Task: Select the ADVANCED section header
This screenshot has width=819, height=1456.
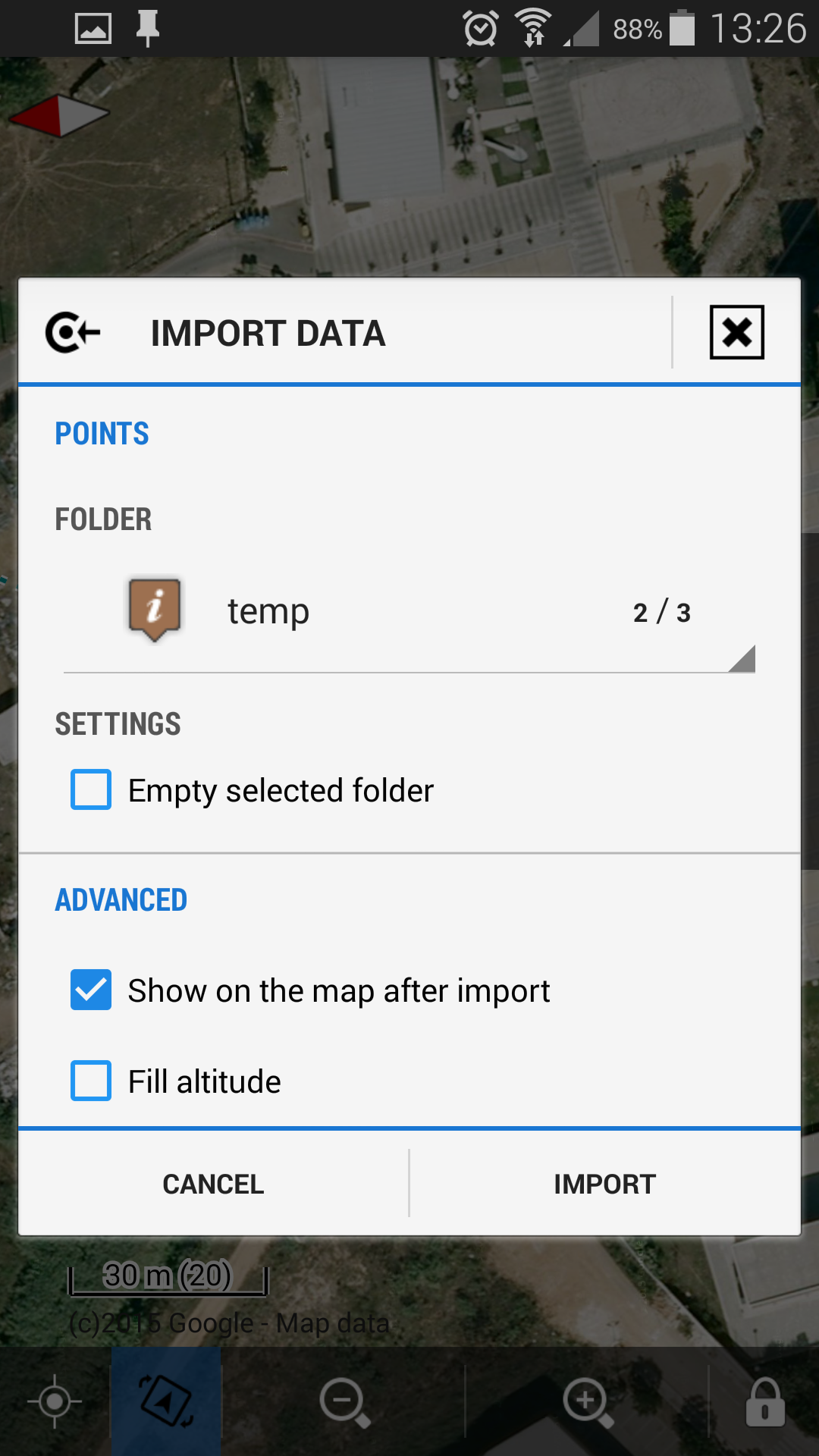Action: (x=121, y=900)
